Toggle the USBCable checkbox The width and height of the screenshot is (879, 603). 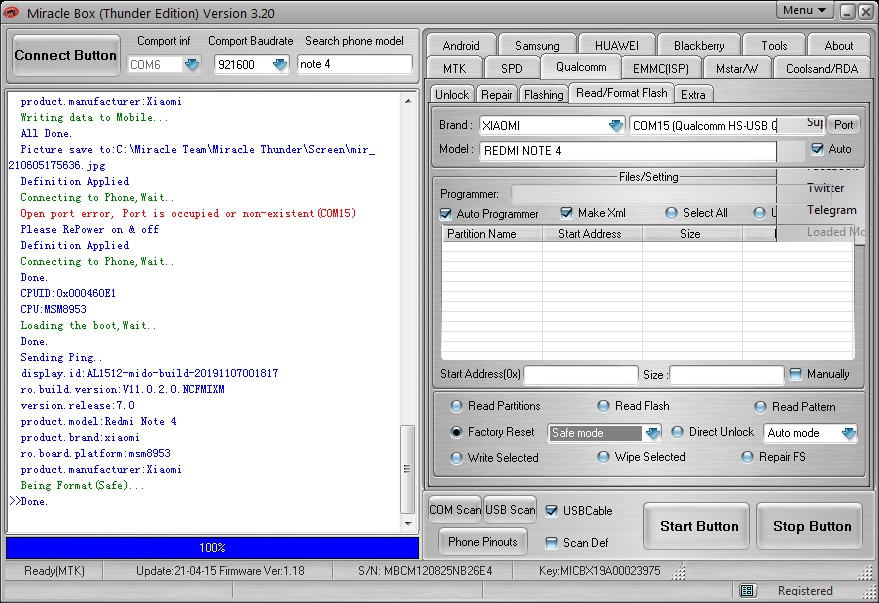(x=552, y=511)
